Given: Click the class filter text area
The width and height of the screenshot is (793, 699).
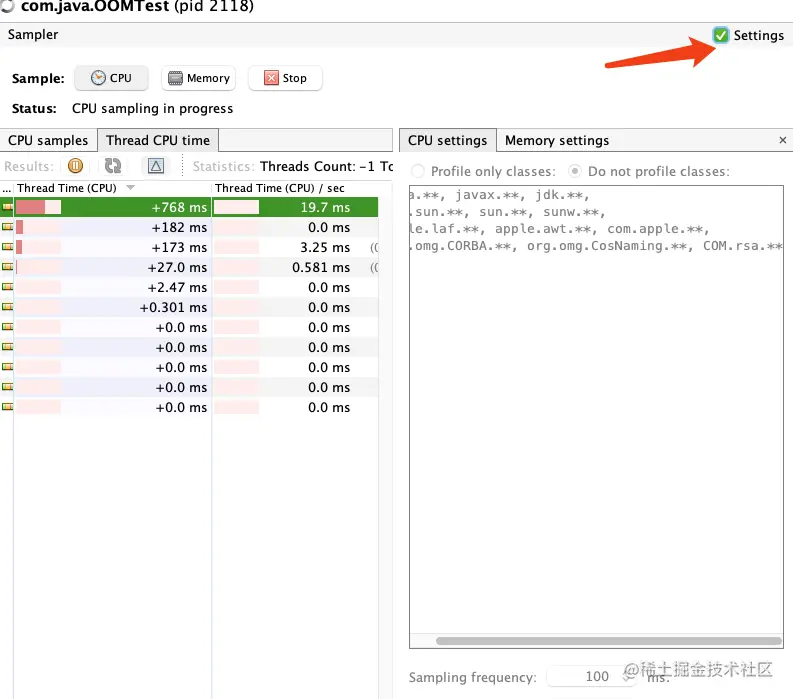Looking at the screenshot, I should 596,410.
